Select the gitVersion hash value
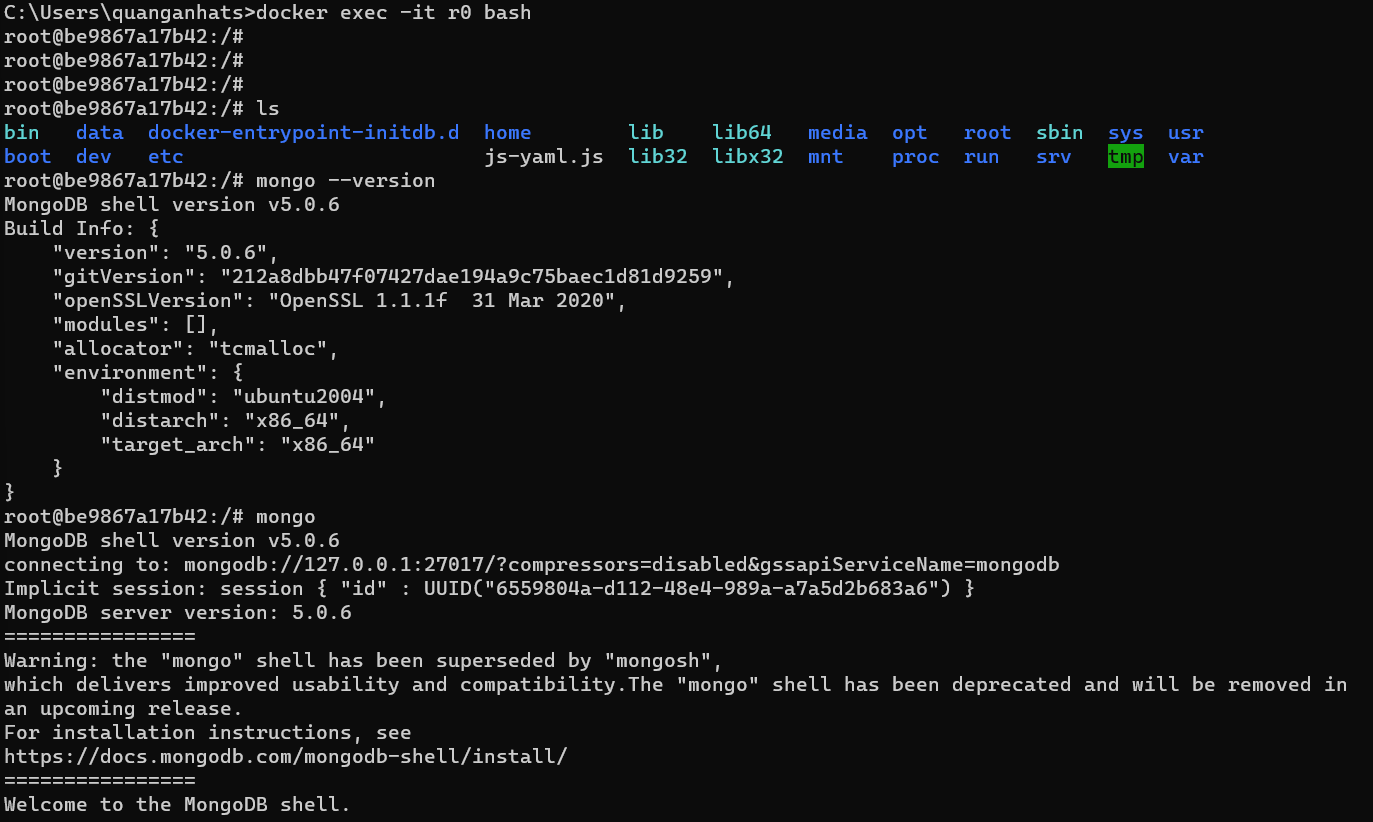Viewport: 1373px width, 822px height. (477, 277)
